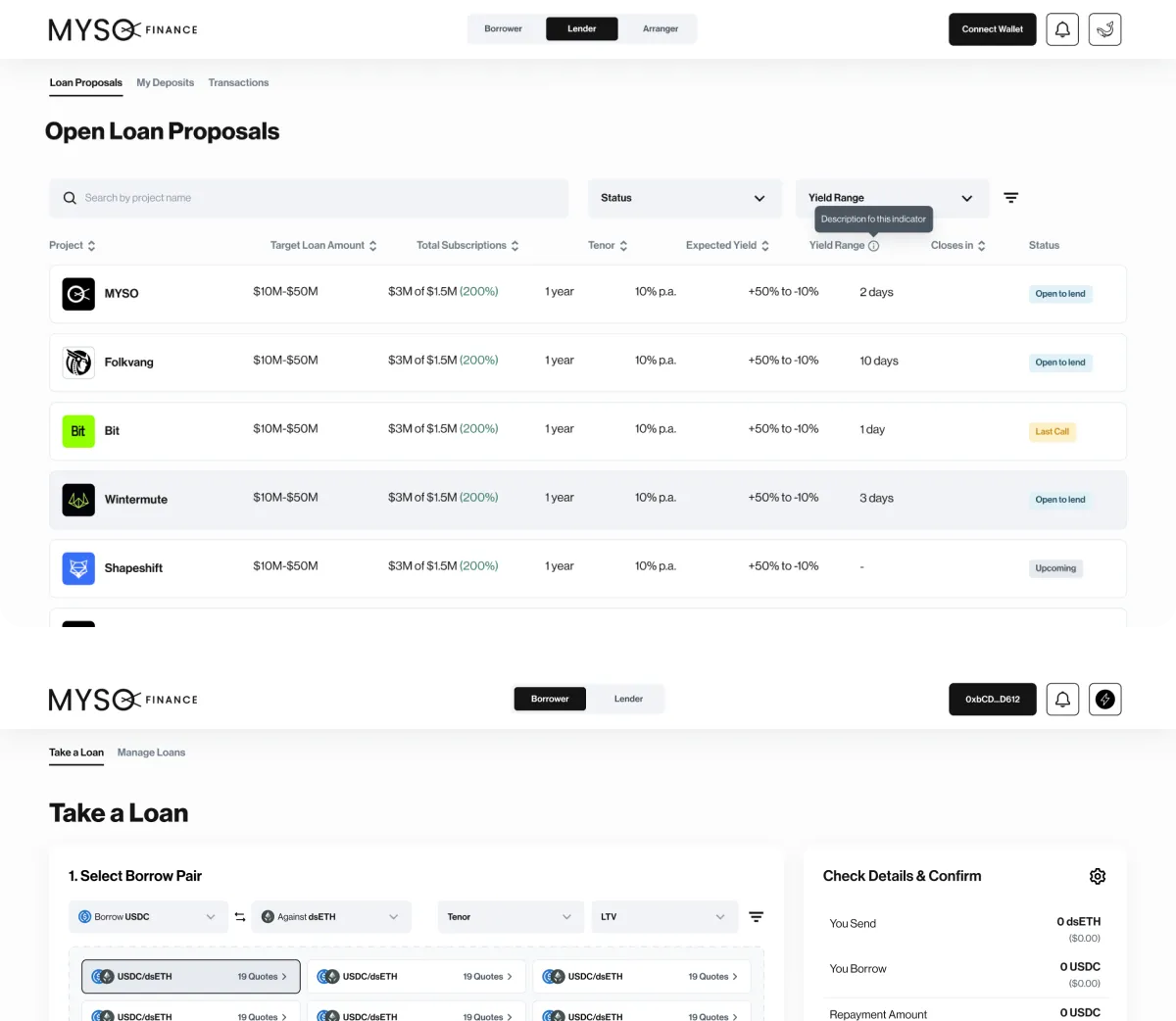Open settings gear in Check Details & Confirm
Screen dimensions: 1176x1021
coord(1098,876)
